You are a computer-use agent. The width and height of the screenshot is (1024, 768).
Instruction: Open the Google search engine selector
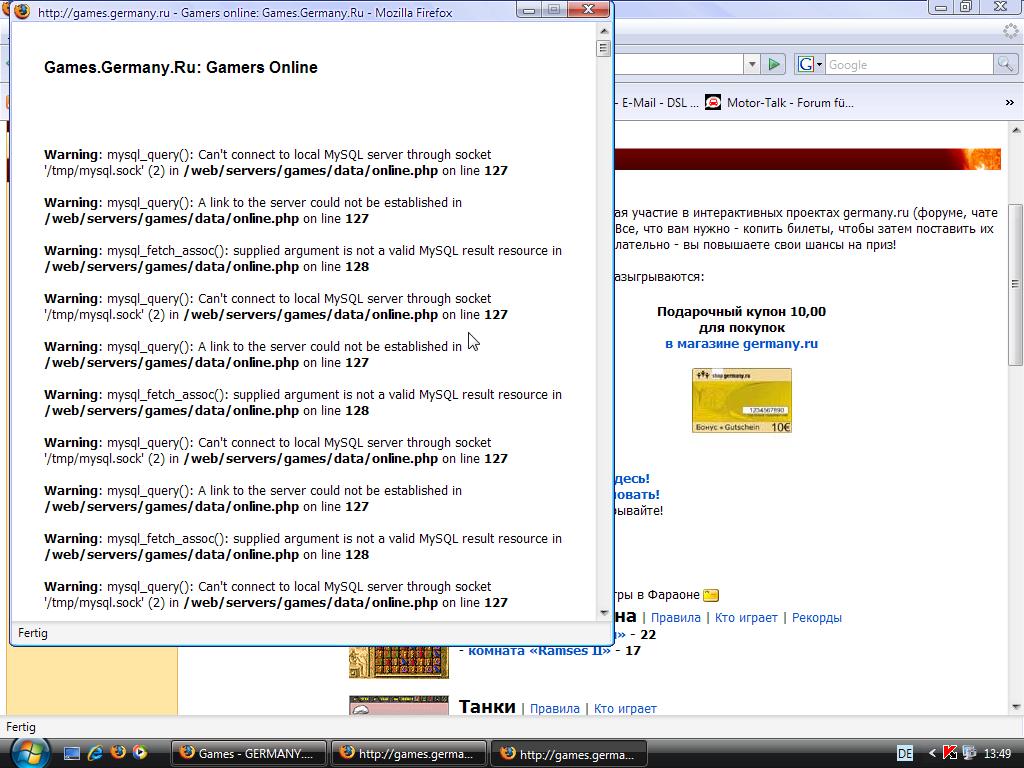(810, 64)
